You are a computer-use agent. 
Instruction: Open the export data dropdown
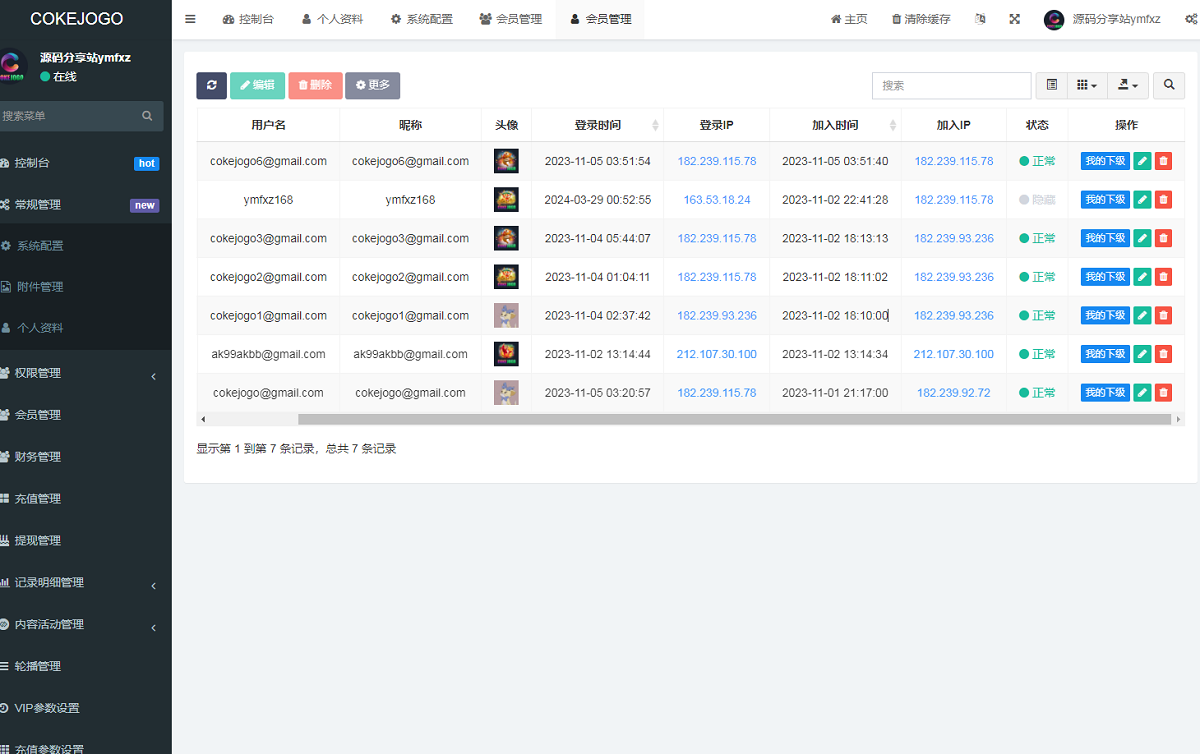point(1128,86)
